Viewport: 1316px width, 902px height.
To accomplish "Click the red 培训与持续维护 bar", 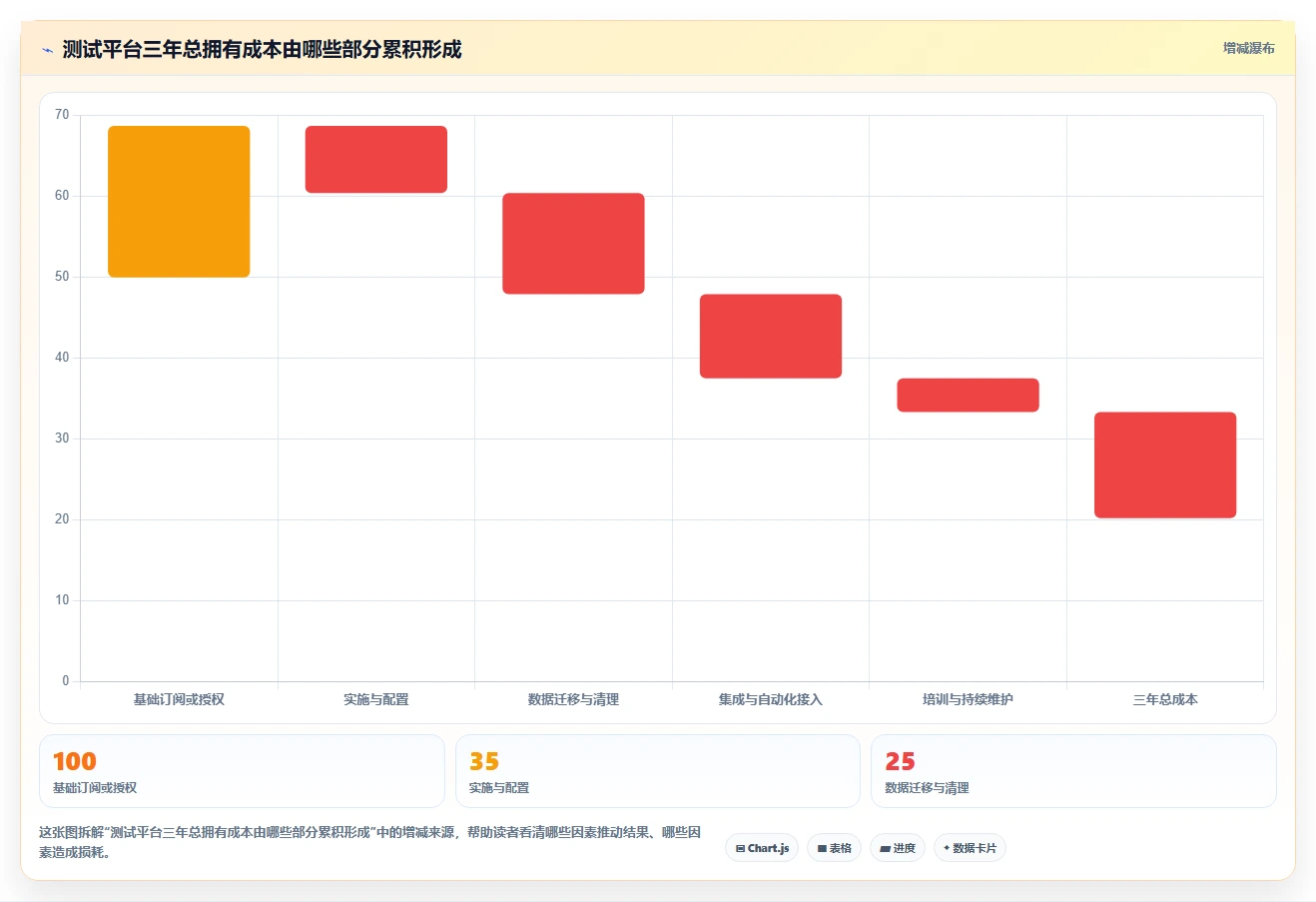I will pos(968,396).
